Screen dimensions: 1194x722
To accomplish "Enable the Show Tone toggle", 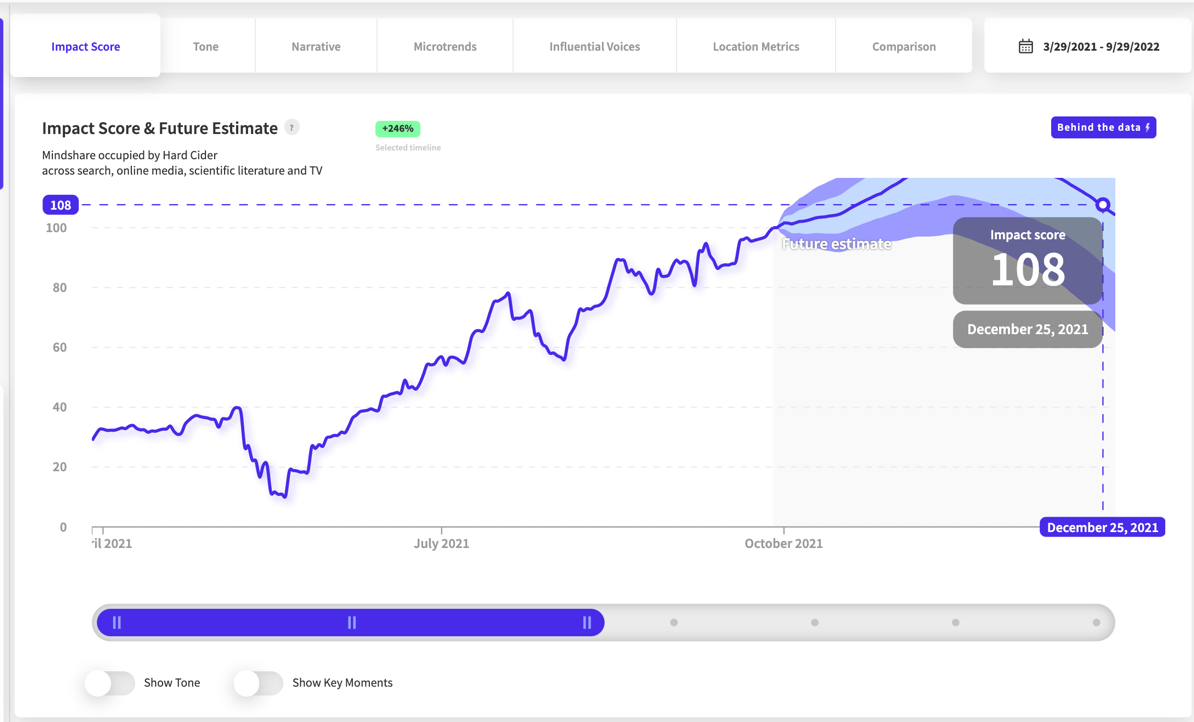I will 110,683.
